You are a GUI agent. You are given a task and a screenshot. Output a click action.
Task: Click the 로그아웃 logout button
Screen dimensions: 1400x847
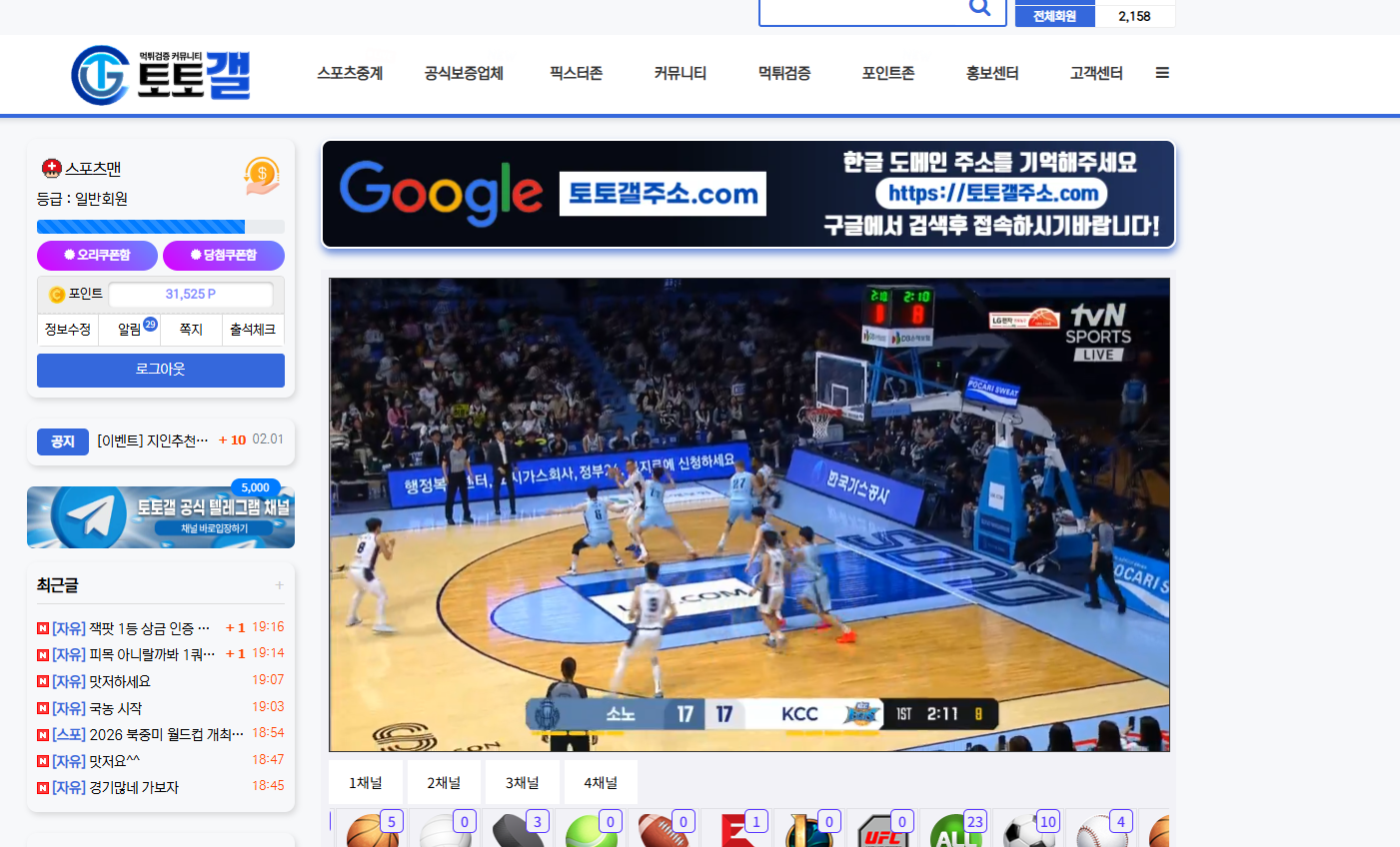click(160, 370)
